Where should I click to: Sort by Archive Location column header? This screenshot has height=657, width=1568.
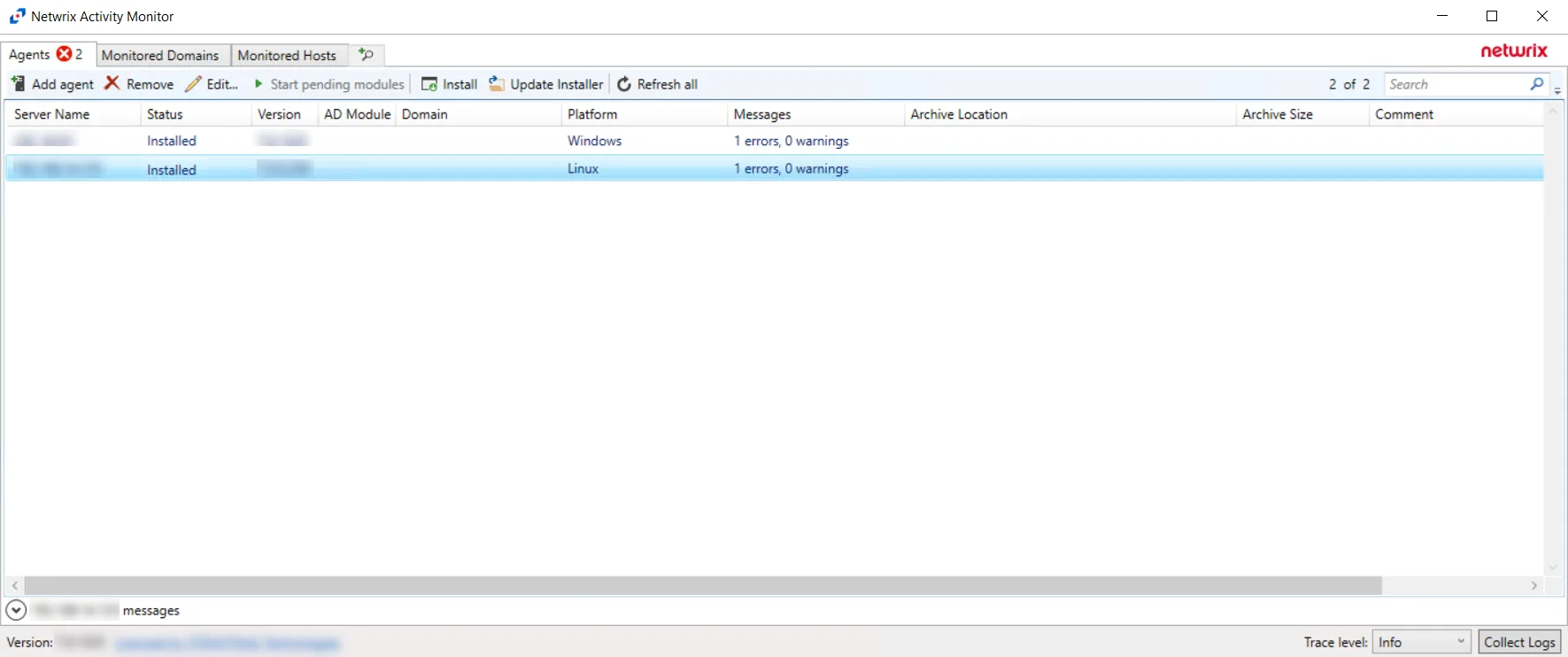[x=1070, y=114]
